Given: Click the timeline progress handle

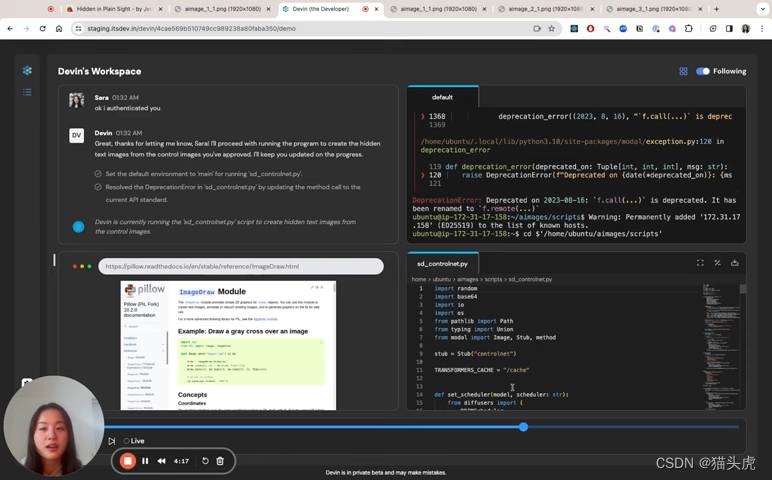Looking at the screenshot, I should 523,427.
